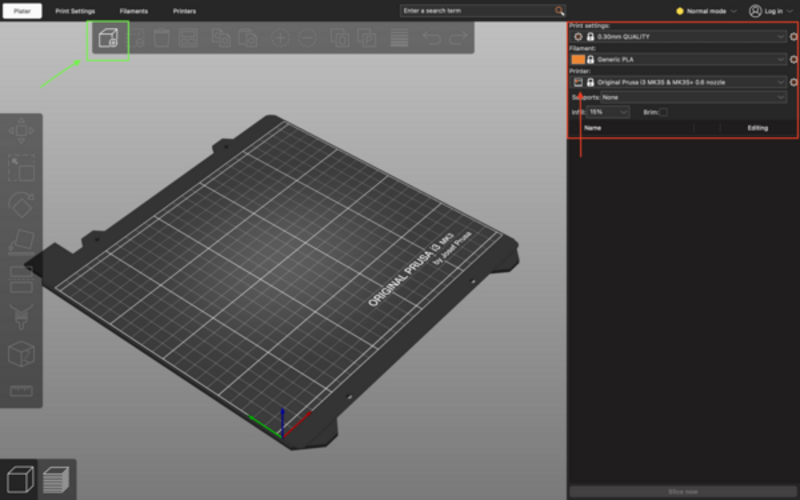Click the gear icon beside Filament preset
This screenshot has width=800, height=500.
tap(793, 59)
